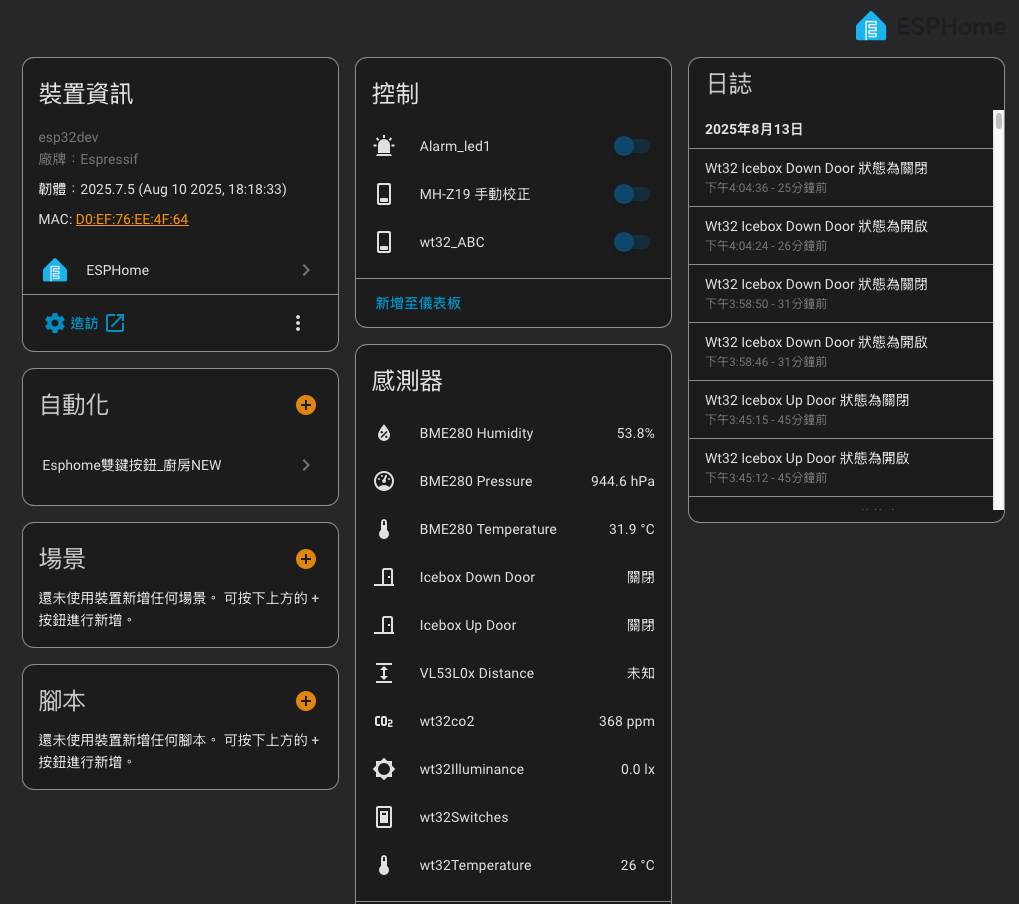The width and height of the screenshot is (1019, 904).
Task: Add a new automation with plus icon
Action: pos(306,405)
